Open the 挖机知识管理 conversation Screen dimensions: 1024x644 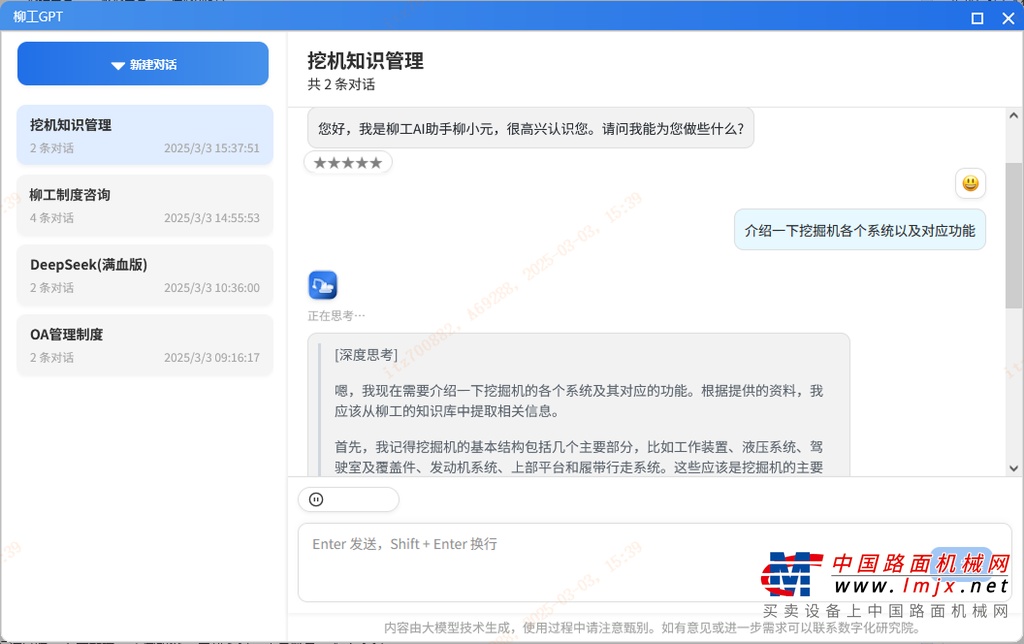pyautogui.click(x=144, y=135)
